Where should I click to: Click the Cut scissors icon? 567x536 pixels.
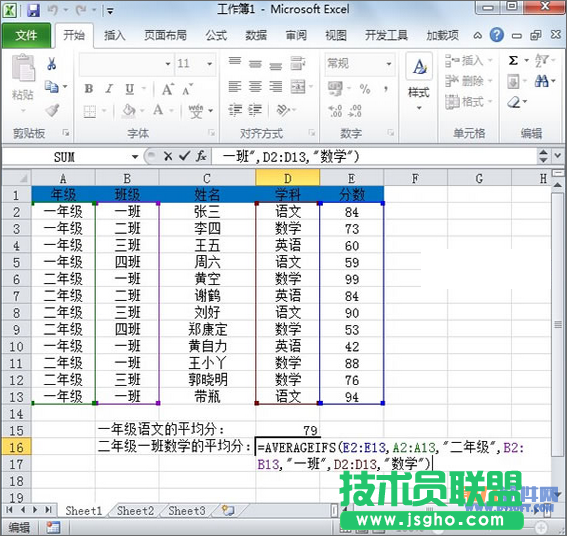(x=51, y=64)
